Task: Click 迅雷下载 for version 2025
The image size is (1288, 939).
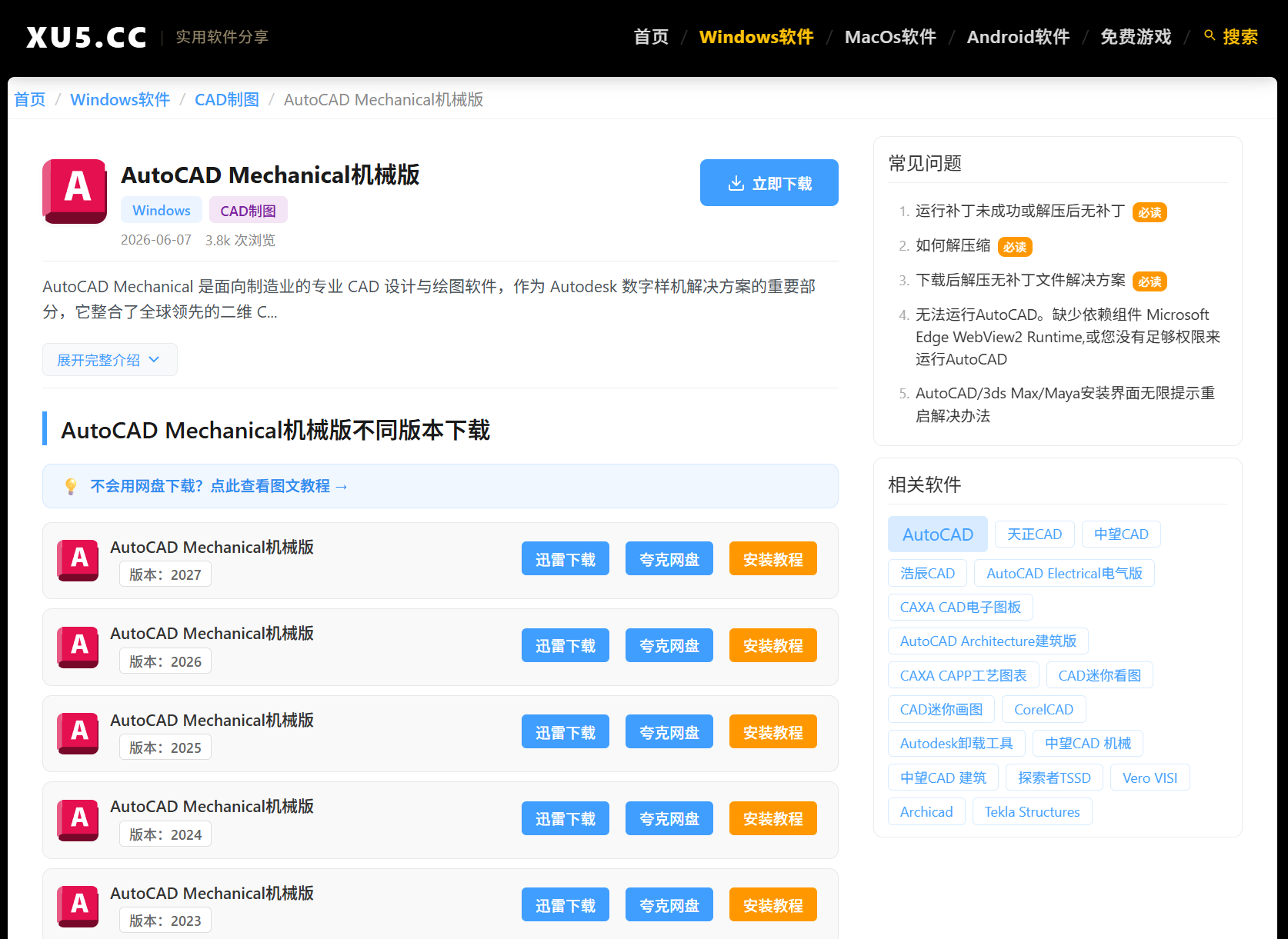Action: coord(566,732)
